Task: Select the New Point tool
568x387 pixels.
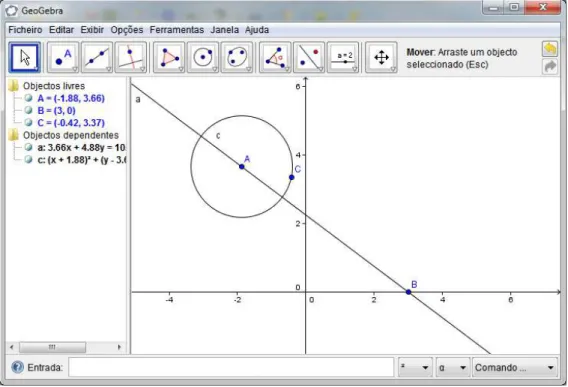Action: coord(63,58)
